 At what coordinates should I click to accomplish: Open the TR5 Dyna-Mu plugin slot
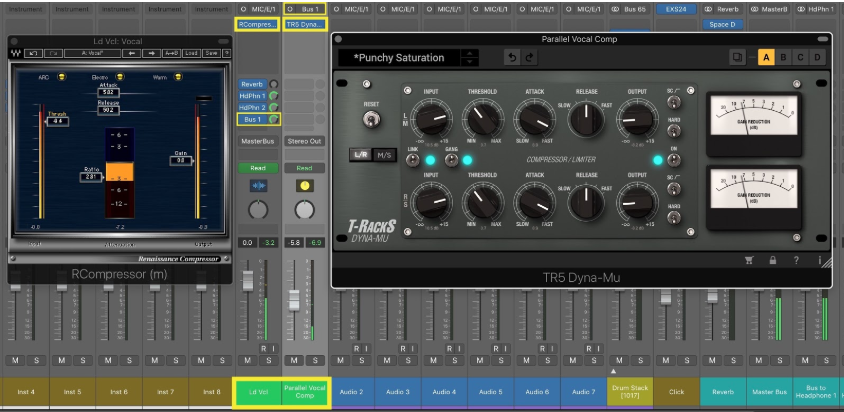(305, 24)
